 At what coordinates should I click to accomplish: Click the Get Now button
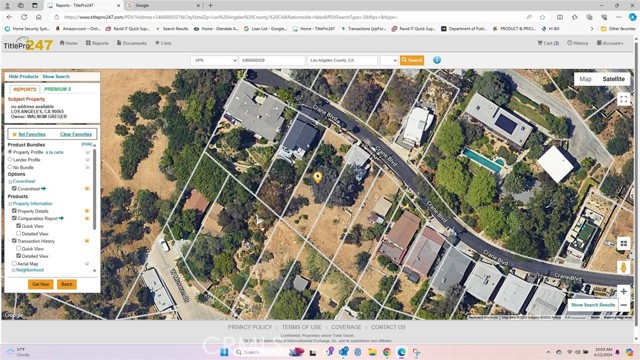pos(40,284)
